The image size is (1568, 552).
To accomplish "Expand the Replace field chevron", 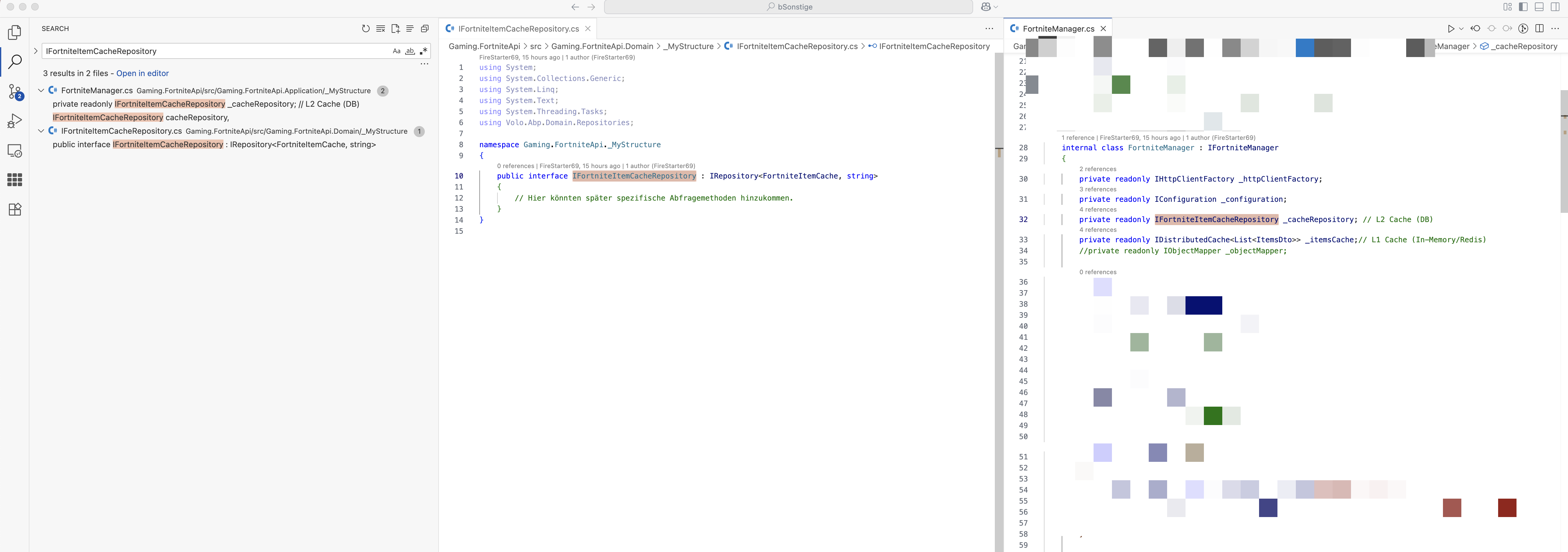I will 35,51.
